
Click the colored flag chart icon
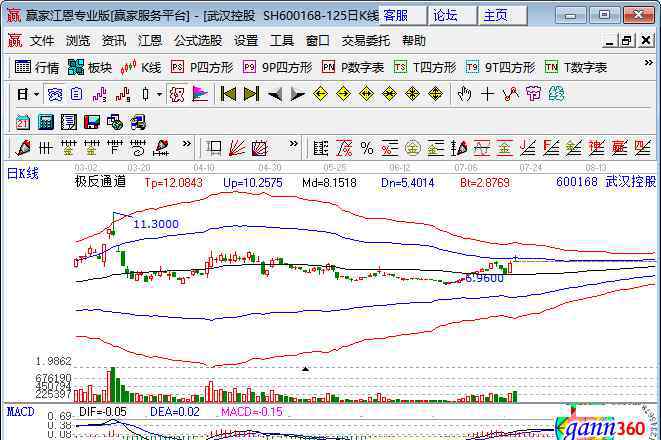point(200,94)
